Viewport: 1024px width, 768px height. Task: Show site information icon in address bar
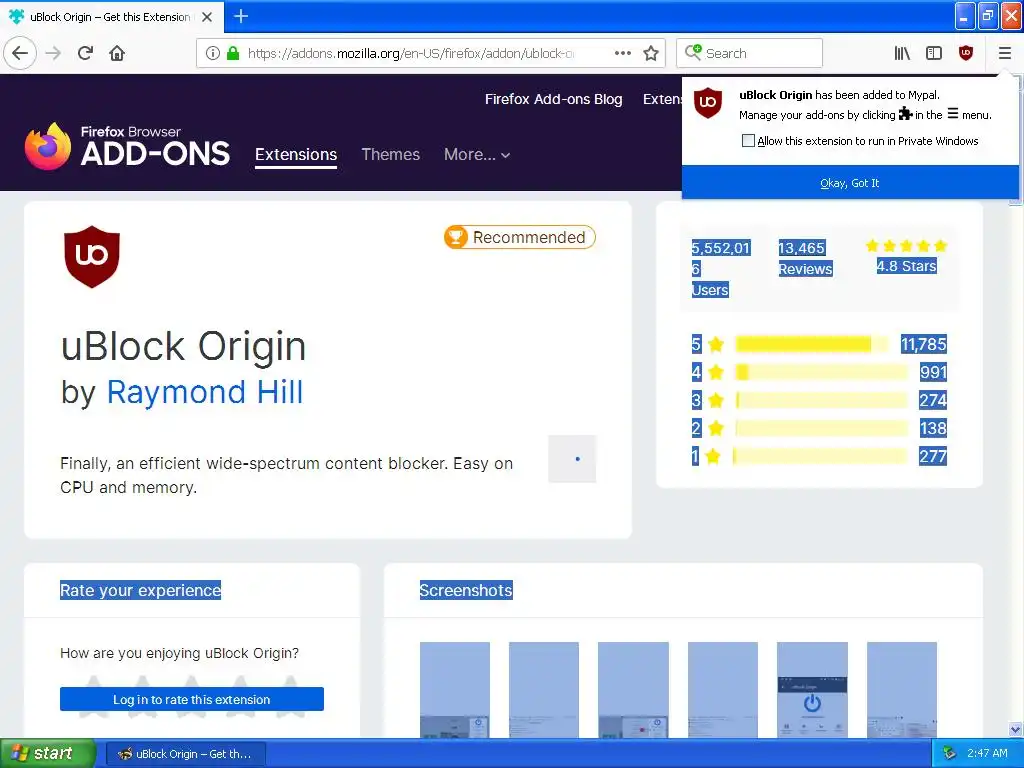[x=212, y=53]
